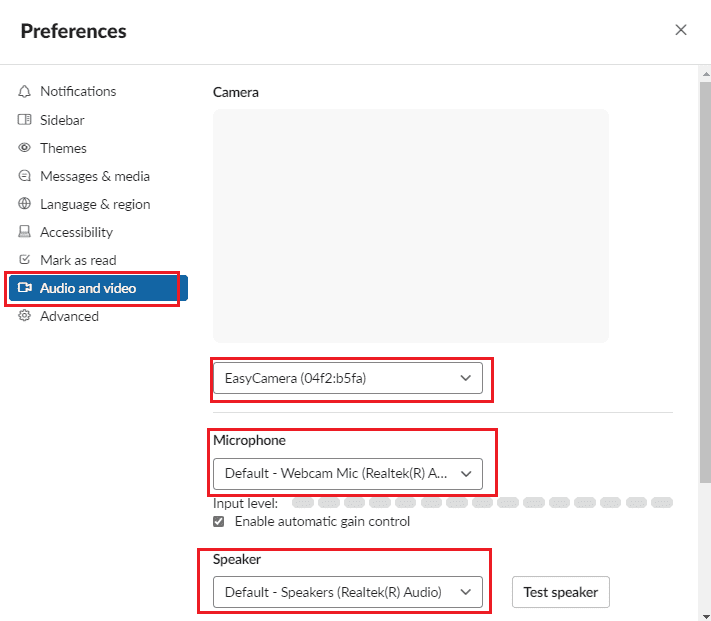Open the Speaker device dropdown
Viewport: 711px width, 621px height.
tap(347, 592)
